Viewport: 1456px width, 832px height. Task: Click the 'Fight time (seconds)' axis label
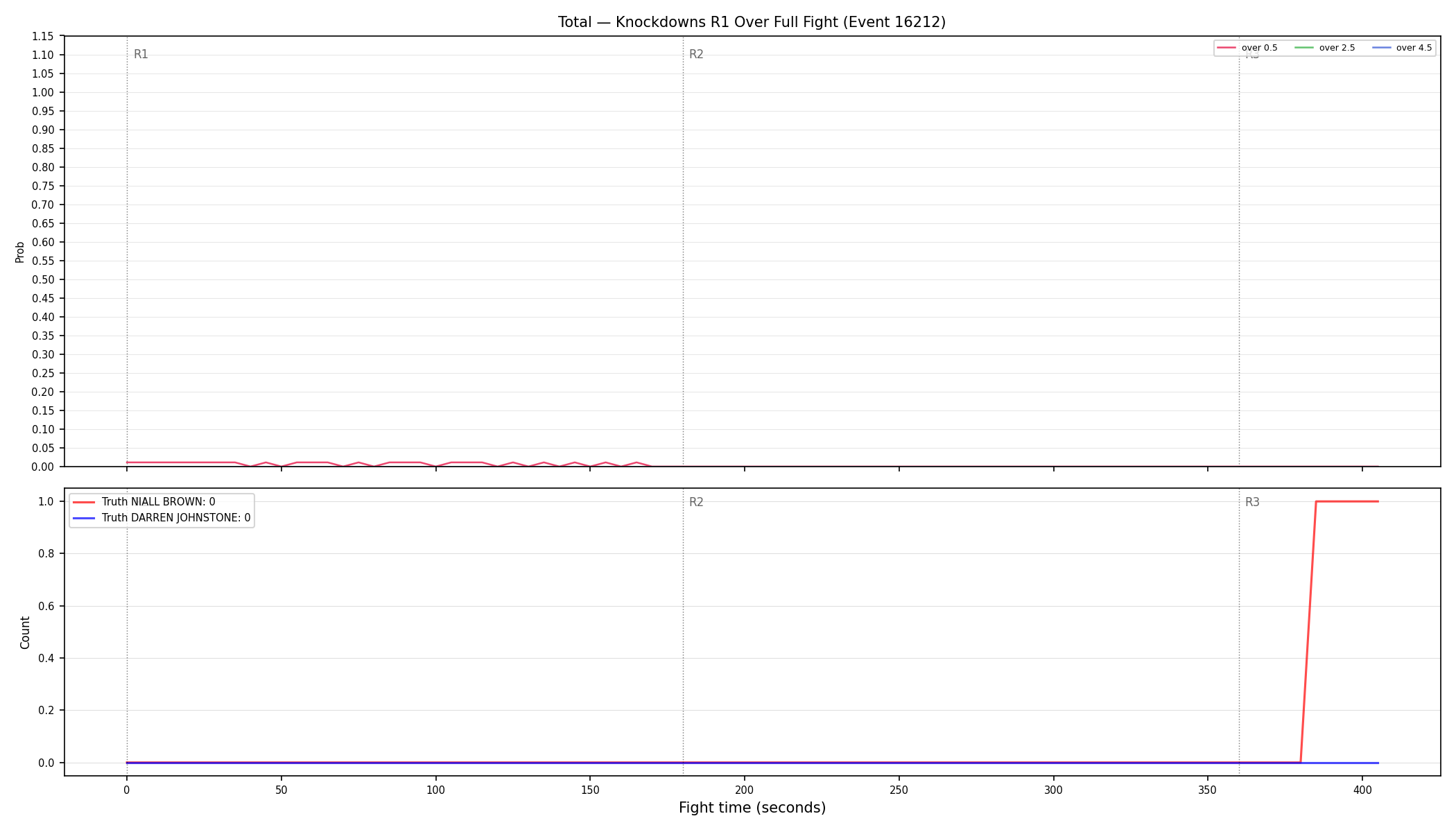(752, 808)
